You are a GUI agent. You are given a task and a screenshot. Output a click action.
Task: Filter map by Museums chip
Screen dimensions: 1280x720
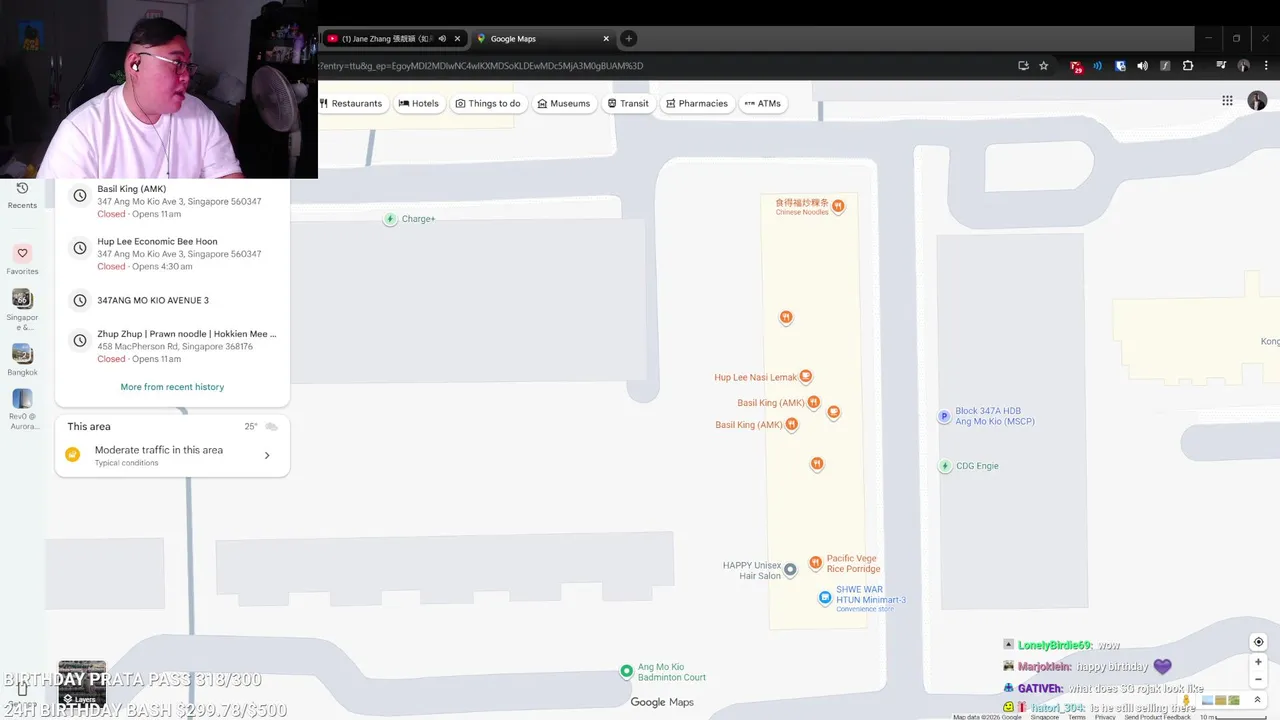tap(564, 103)
